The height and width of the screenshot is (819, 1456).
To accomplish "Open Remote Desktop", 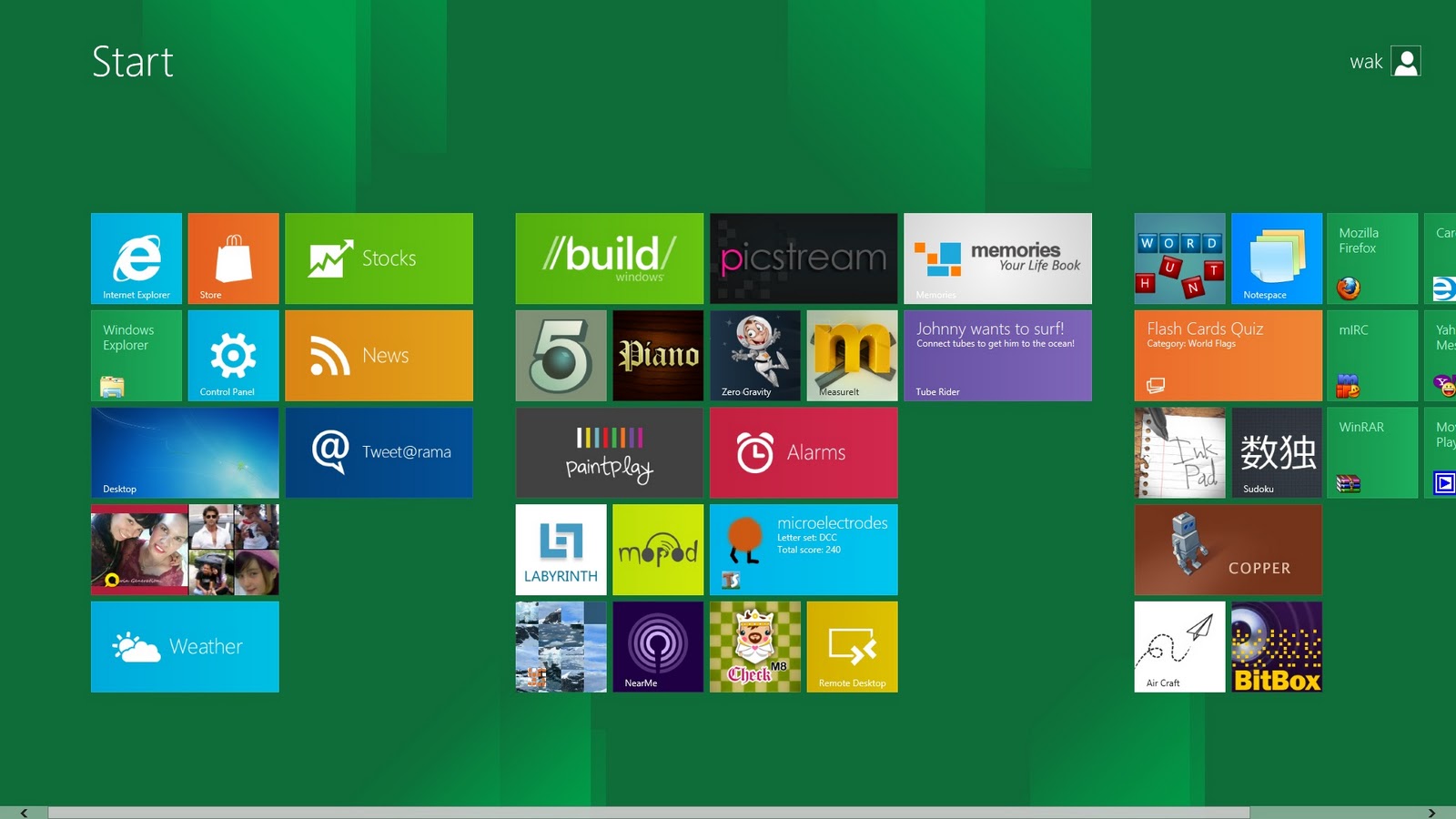I will pyautogui.click(x=852, y=646).
